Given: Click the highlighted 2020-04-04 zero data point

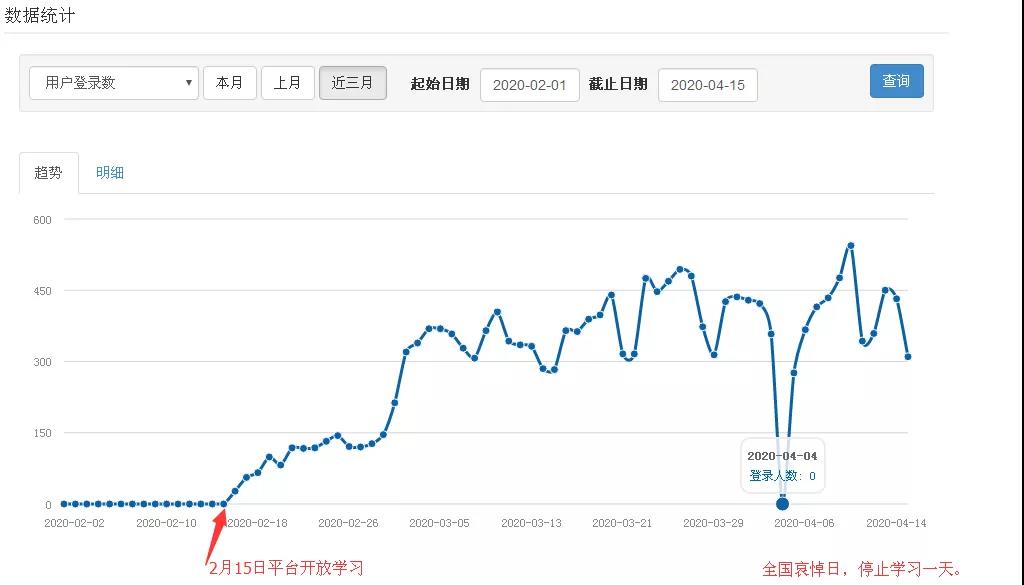Looking at the screenshot, I should pyautogui.click(x=782, y=503).
